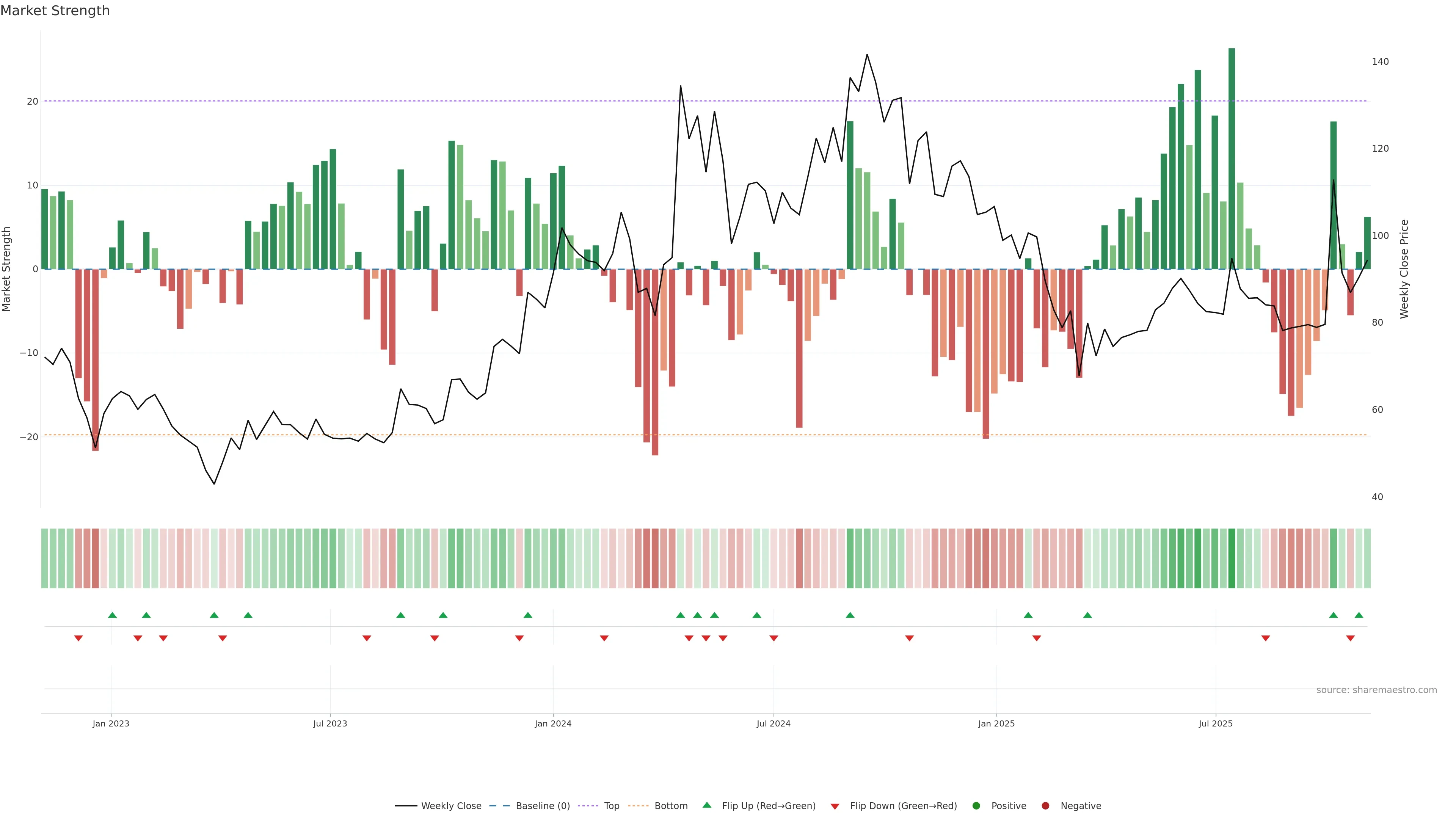Click the Jul 2025 x-axis label

(x=1215, y=723)
